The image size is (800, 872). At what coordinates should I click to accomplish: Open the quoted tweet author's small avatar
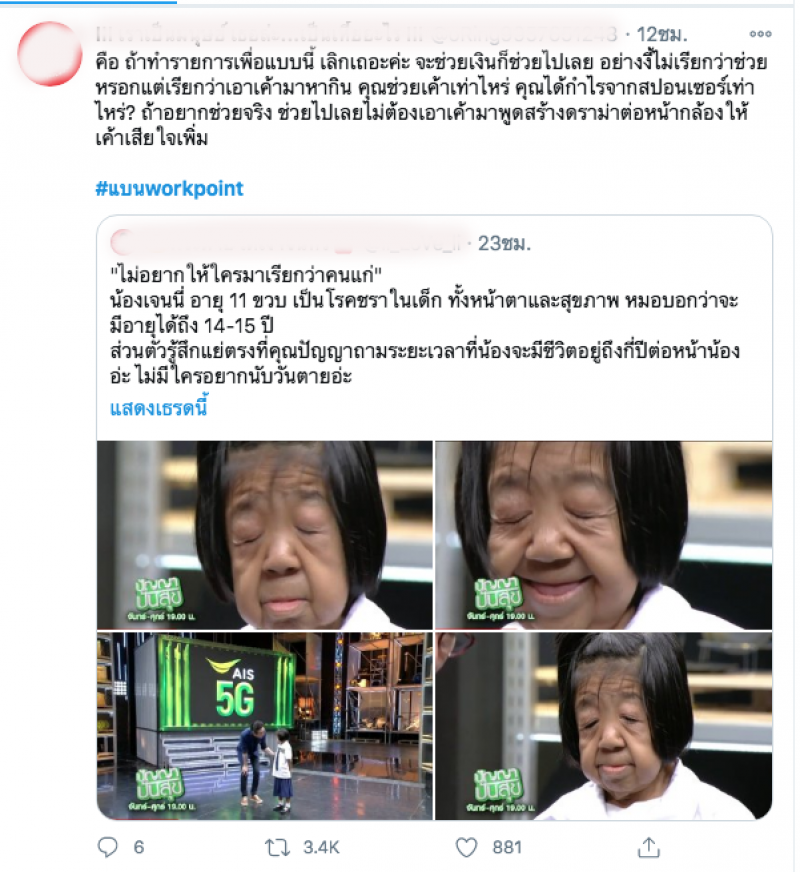tap(121, 243)
